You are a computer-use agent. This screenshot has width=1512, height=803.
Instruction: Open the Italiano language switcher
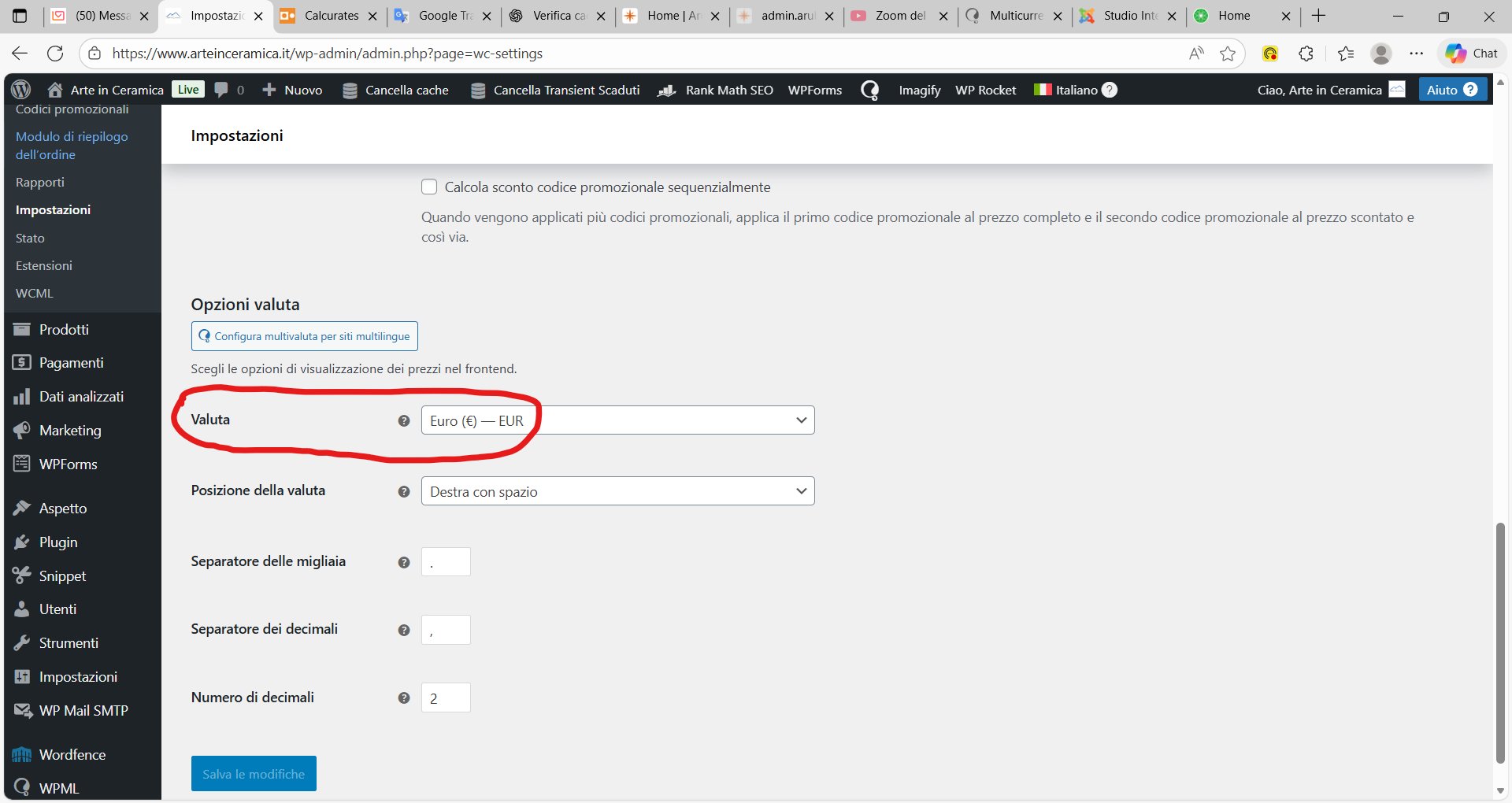point(1075,90)
